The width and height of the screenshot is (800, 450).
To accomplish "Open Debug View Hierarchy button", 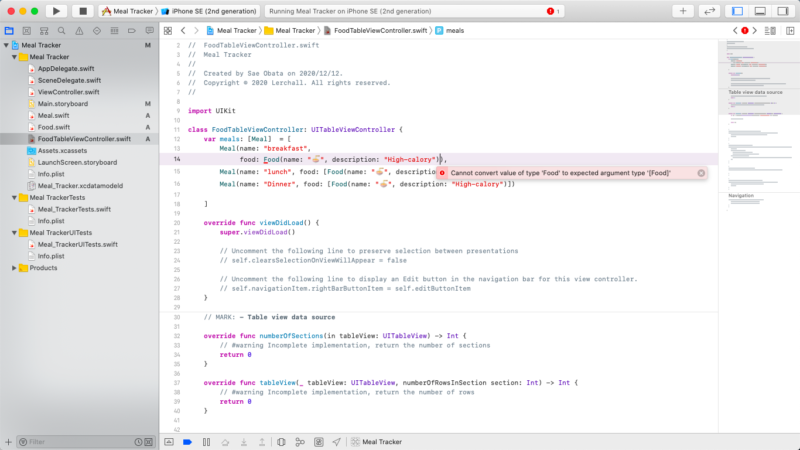I will pos(281,442).
